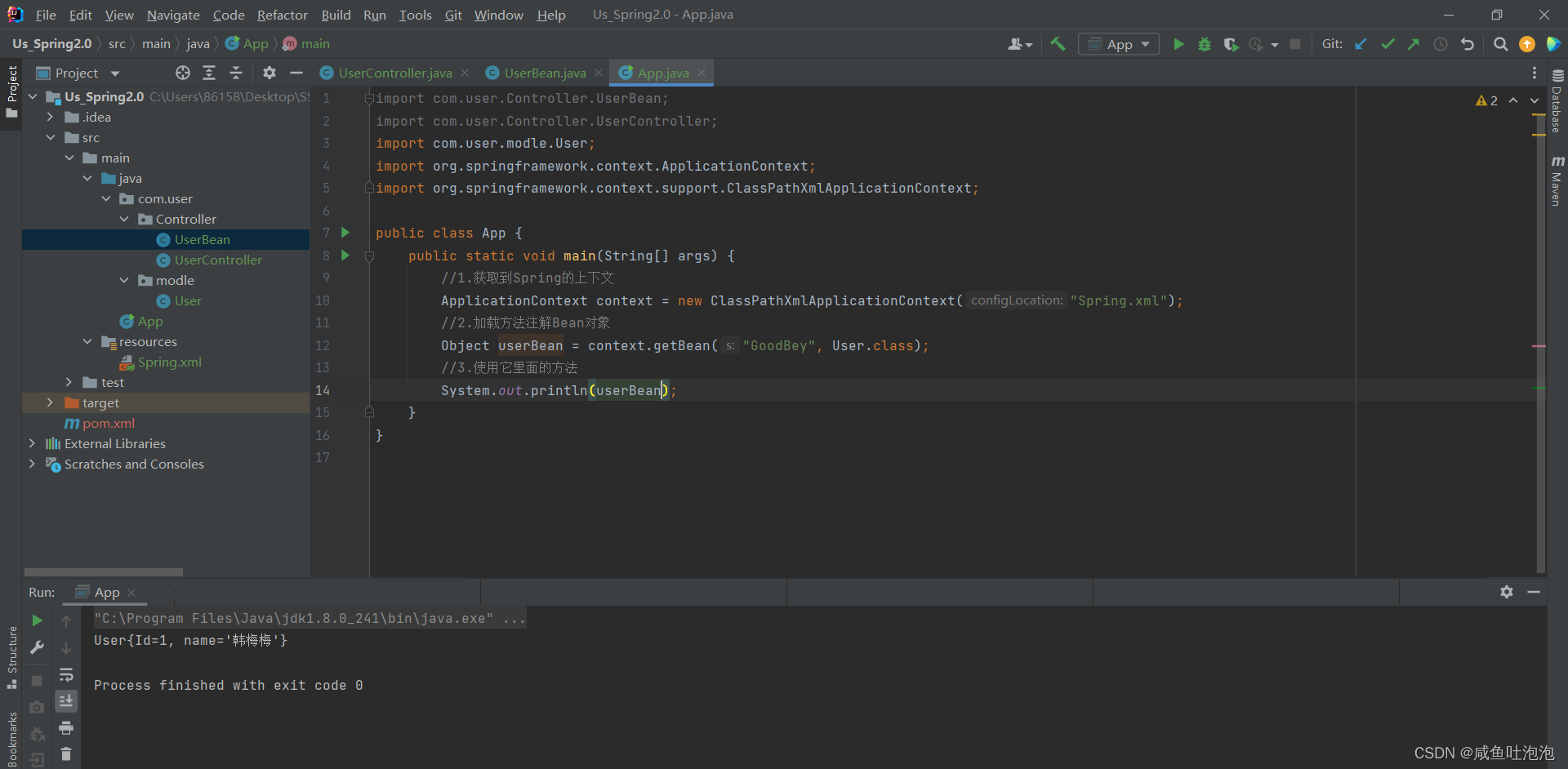Switch to UserController.java tab
The height and width of the screenshot is (769, 1568).
[394, 73]
